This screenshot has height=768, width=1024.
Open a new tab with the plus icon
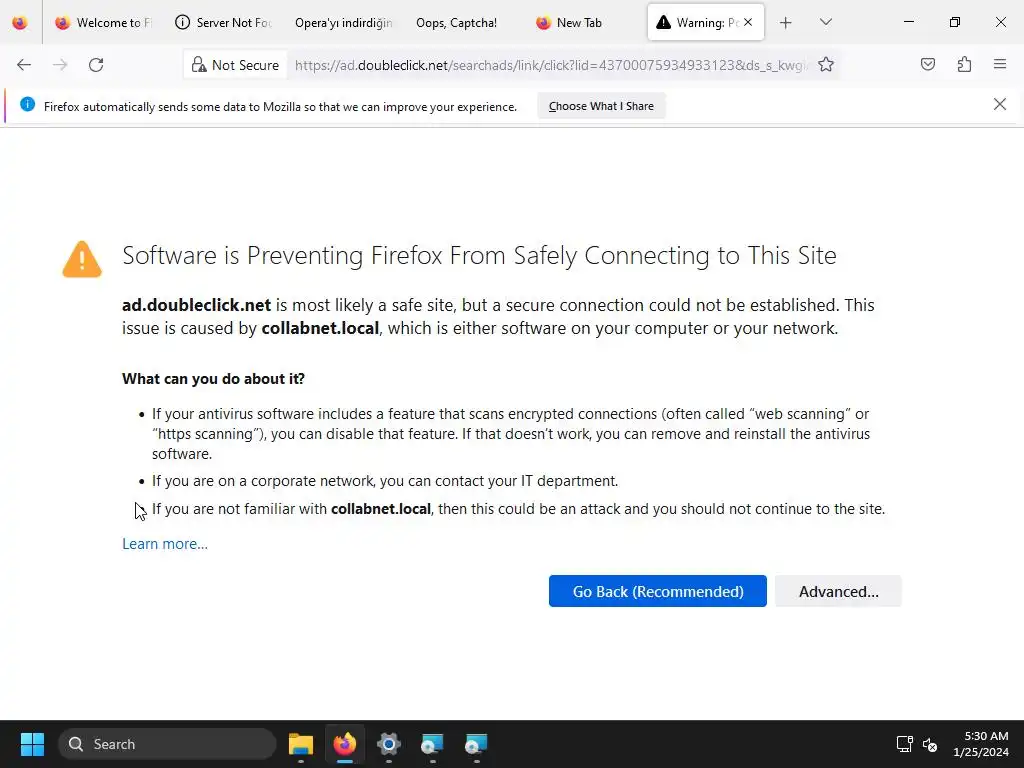click(786, 22)
